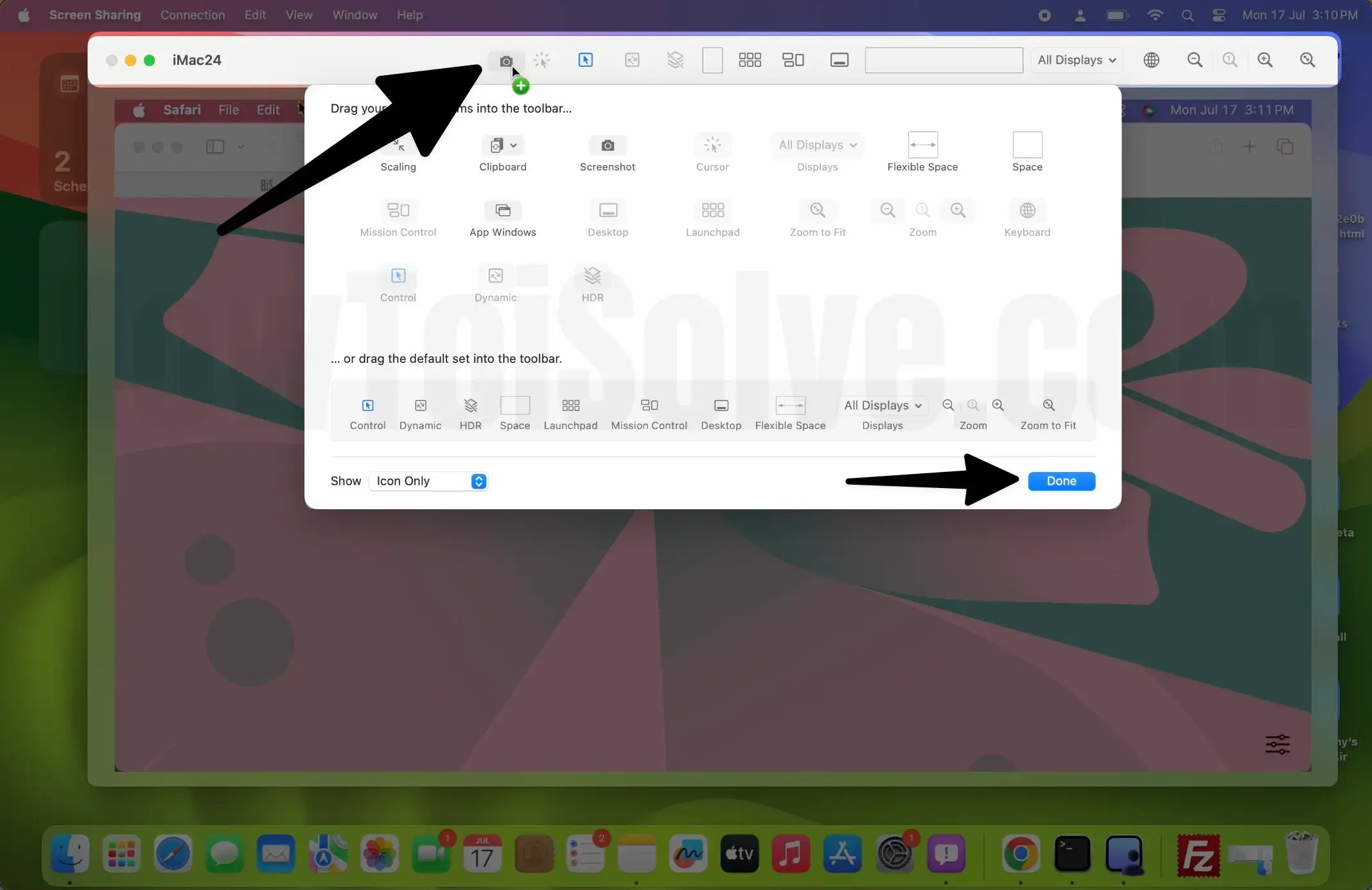1372x890 pixels.
Task: Open Google Chrome from the Dock
Action: pyautogui.click(x=1021, y=854)
